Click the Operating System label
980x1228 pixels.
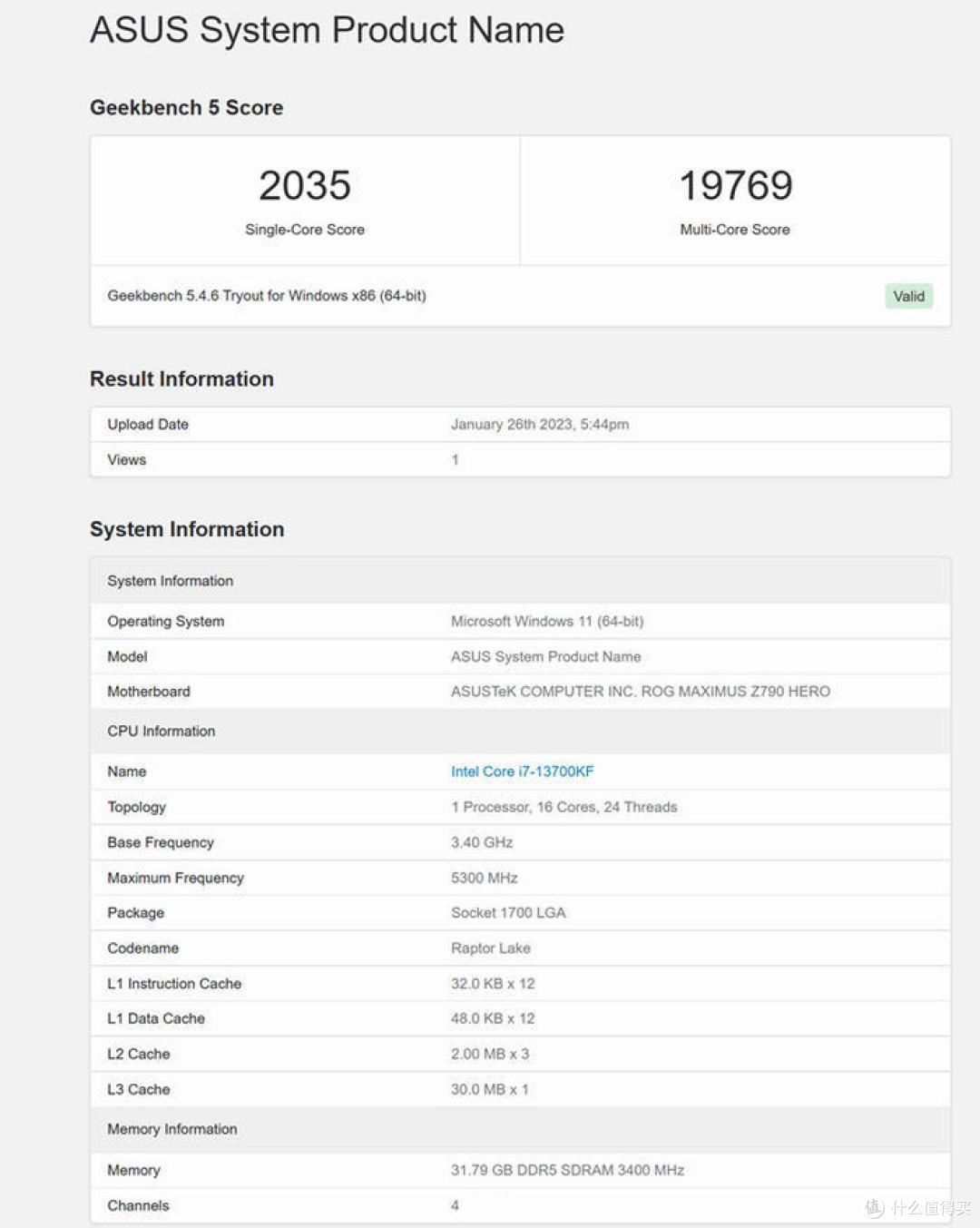click(x=166, y=622)
